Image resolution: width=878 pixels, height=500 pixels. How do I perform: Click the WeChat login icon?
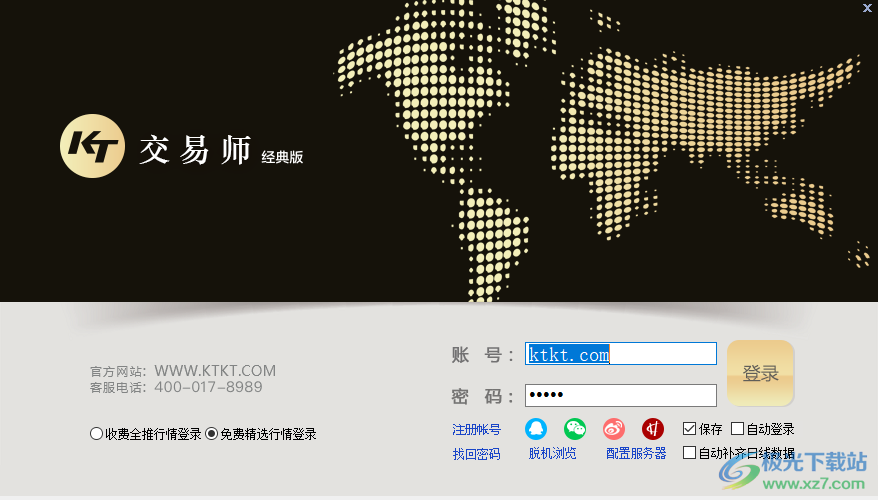(x=575, y=429)
